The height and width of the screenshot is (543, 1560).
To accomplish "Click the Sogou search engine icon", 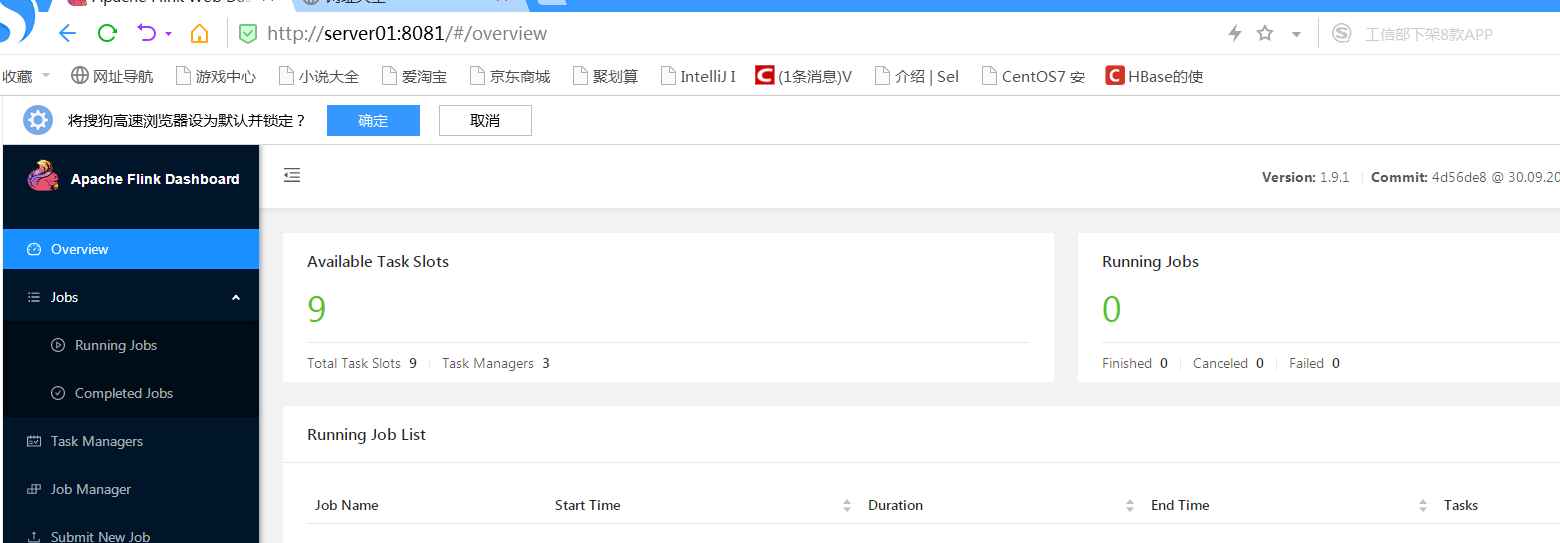I will click(x=1342, y=33).
